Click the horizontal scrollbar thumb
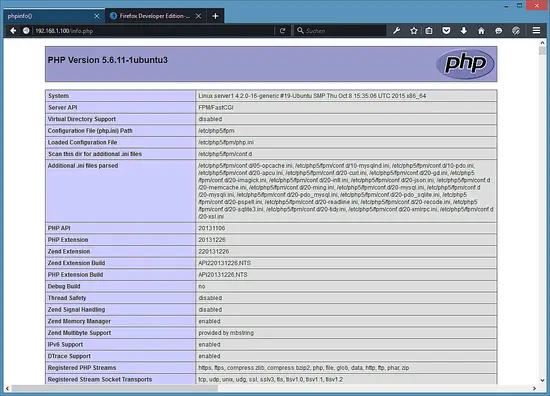This screenshot has height=396, width=550. tap(115, 388)
